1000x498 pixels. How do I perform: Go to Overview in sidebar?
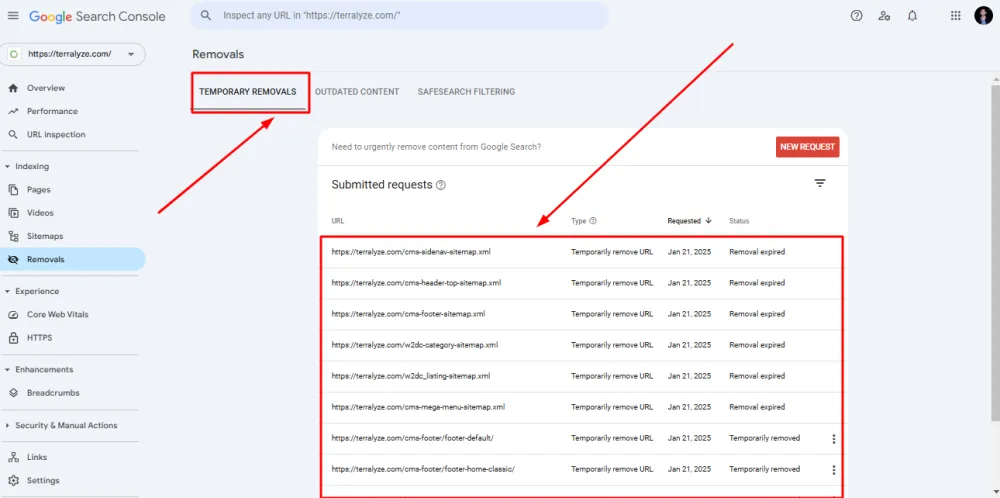point(46,88)
